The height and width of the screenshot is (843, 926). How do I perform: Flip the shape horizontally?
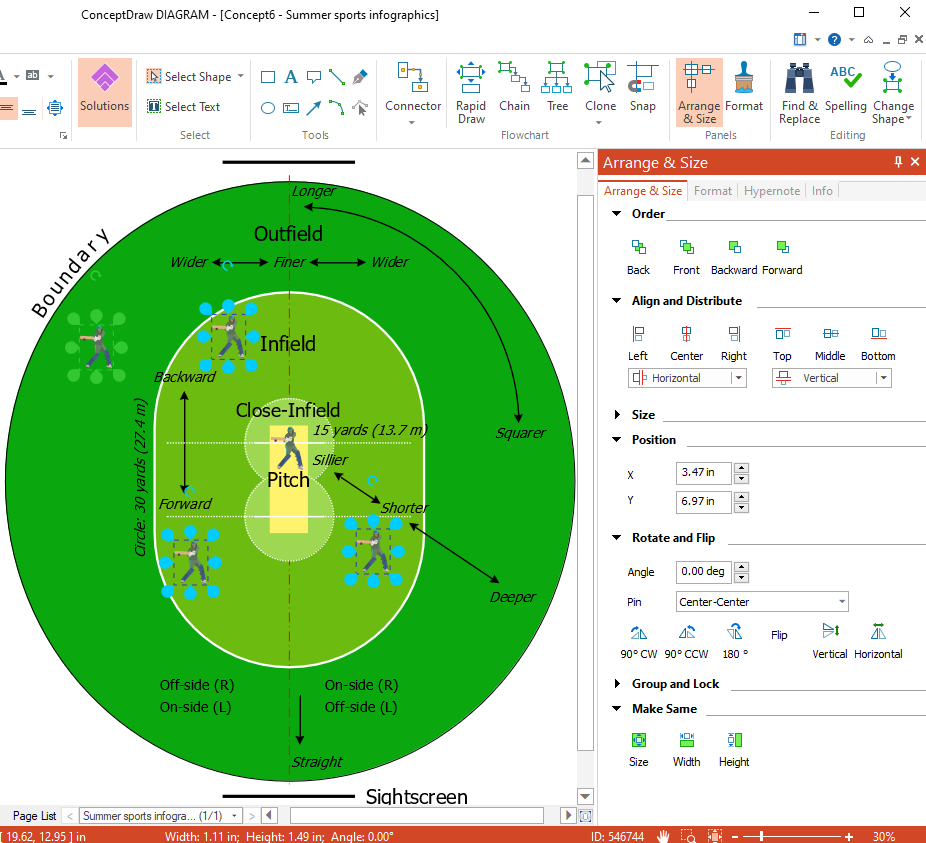[x=878, y=642]
